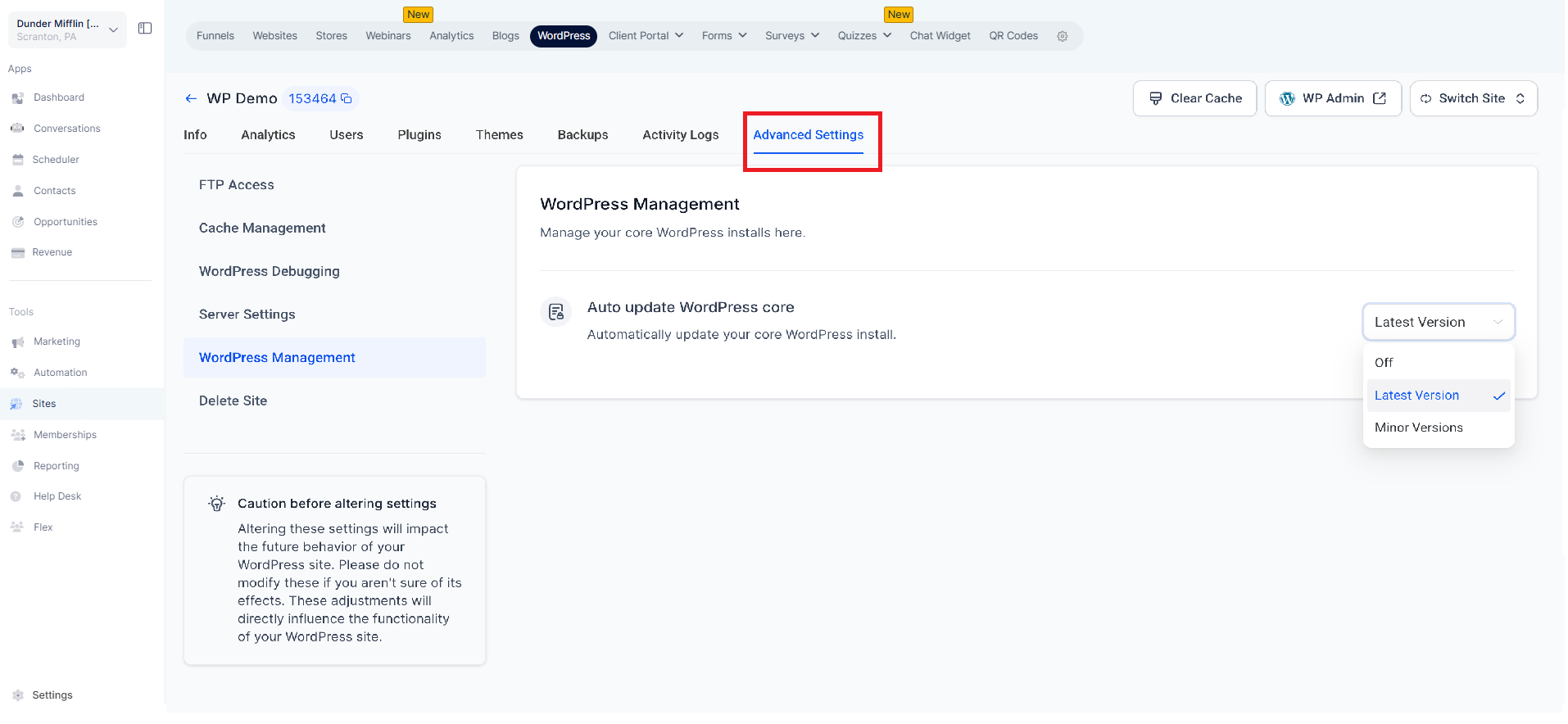Click the Conversations sidebar icon

click(x=18, y=129)
